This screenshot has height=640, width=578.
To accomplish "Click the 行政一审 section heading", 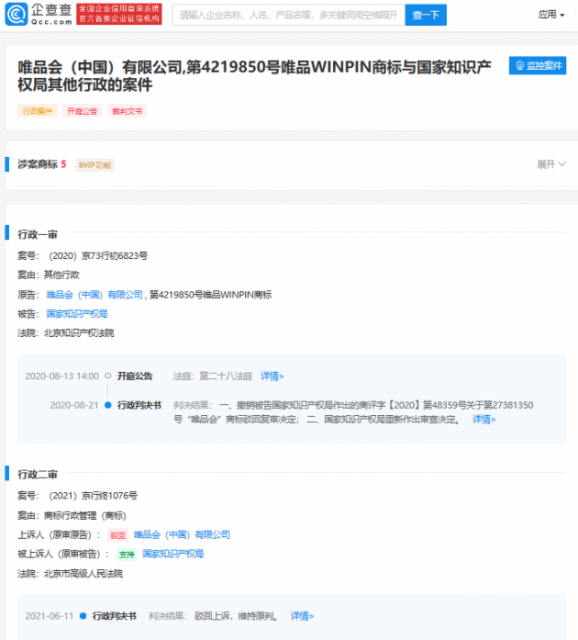I will pos(37,235).
